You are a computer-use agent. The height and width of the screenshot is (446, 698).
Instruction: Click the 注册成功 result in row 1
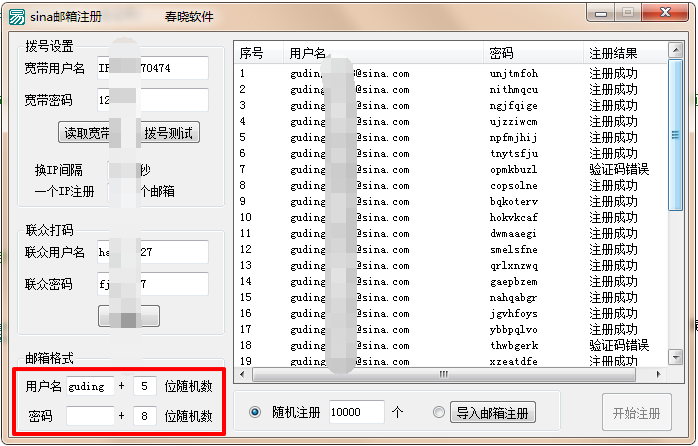coord(613,73)
